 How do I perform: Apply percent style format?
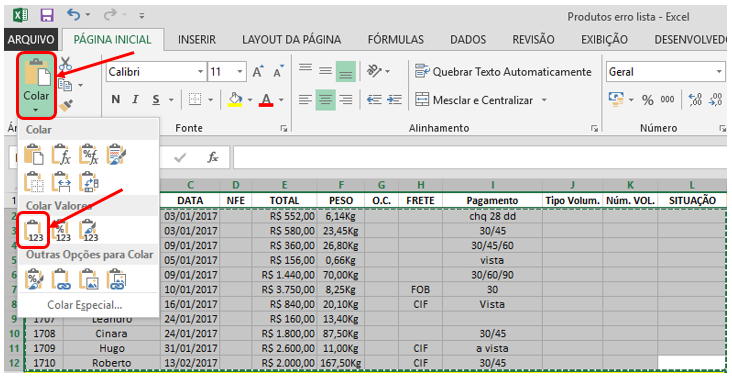(x=648, y=100)
